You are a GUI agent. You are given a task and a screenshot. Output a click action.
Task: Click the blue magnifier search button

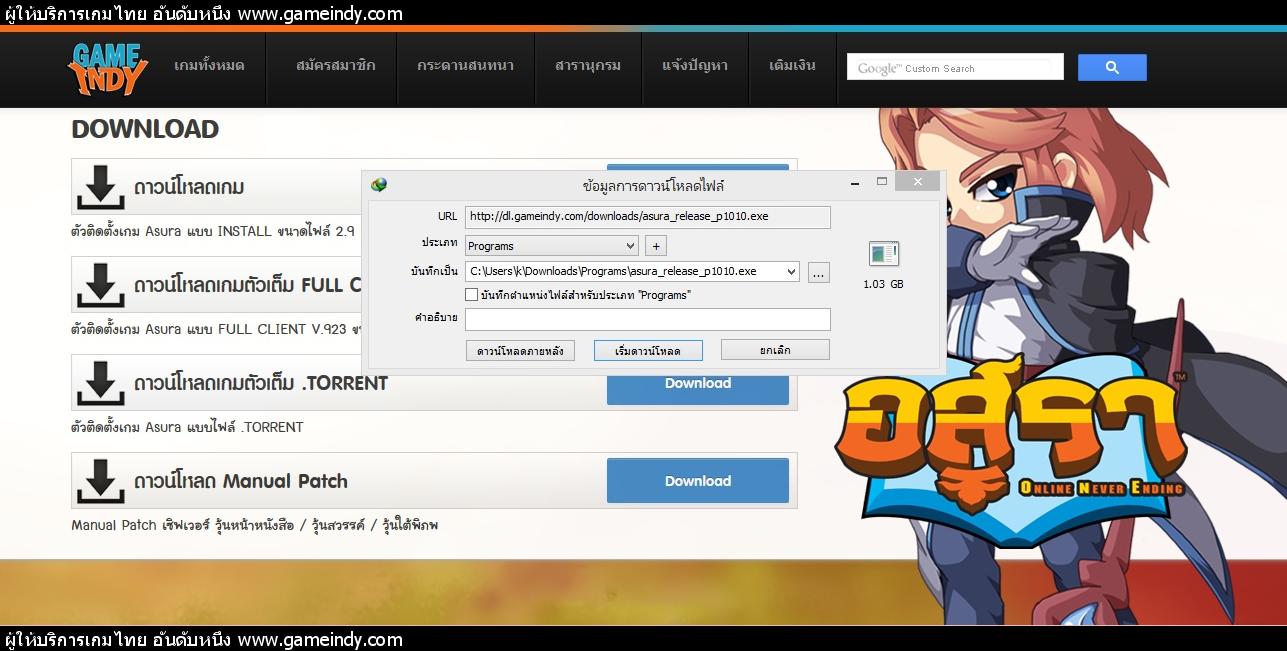1112,68
